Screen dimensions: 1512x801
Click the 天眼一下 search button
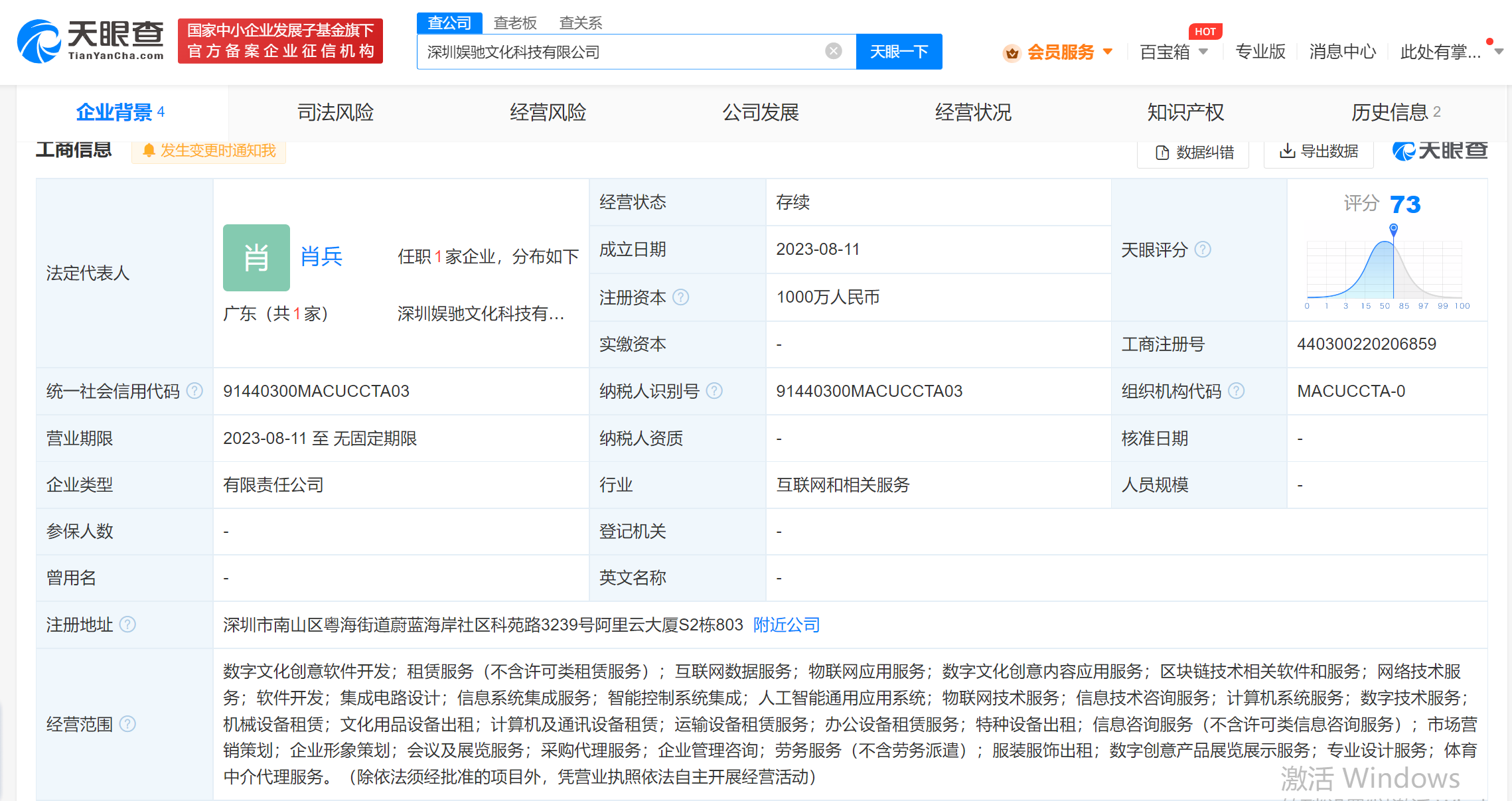point(899,52)
